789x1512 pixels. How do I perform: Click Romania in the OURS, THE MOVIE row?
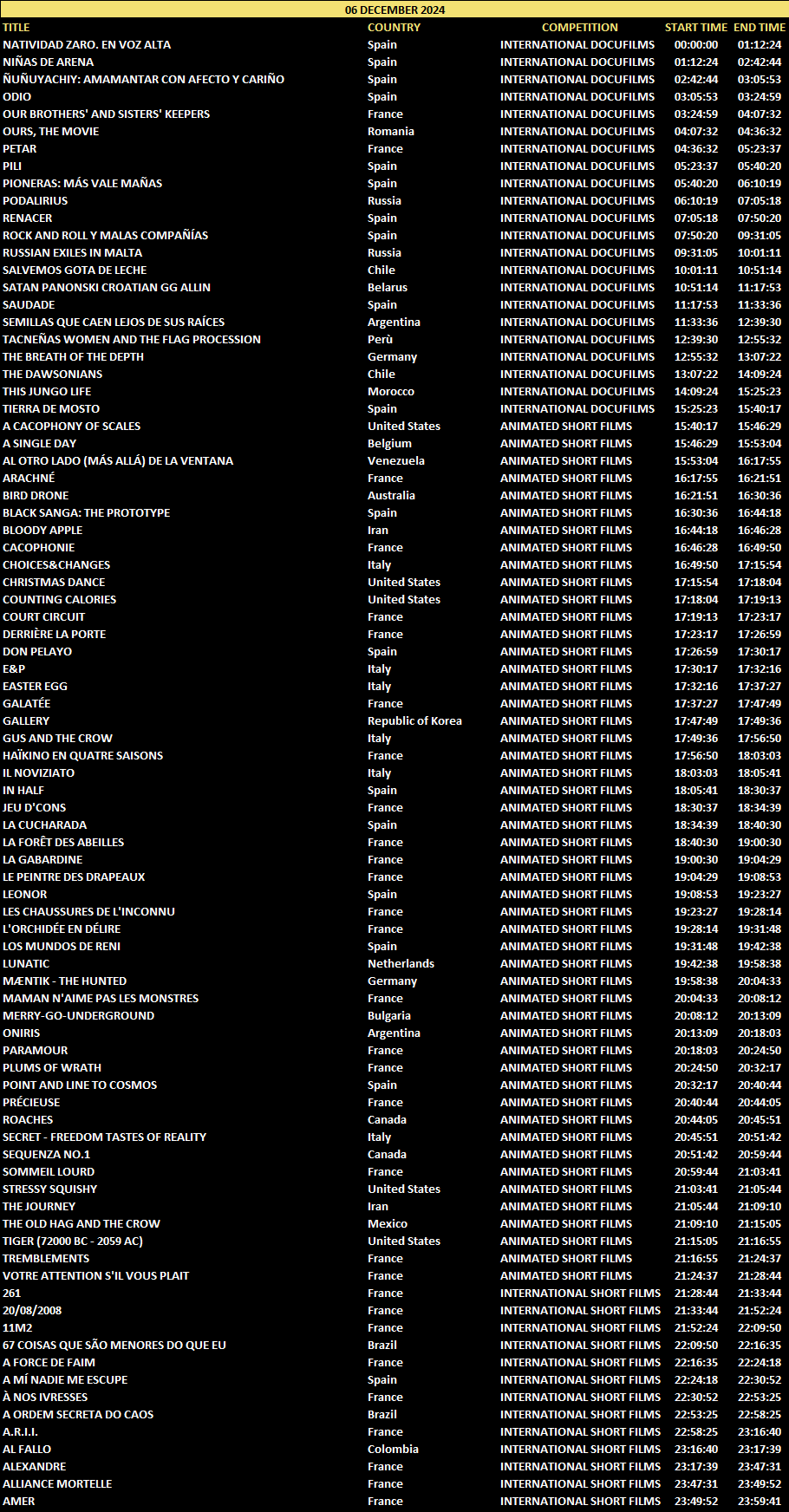[391, 131]
